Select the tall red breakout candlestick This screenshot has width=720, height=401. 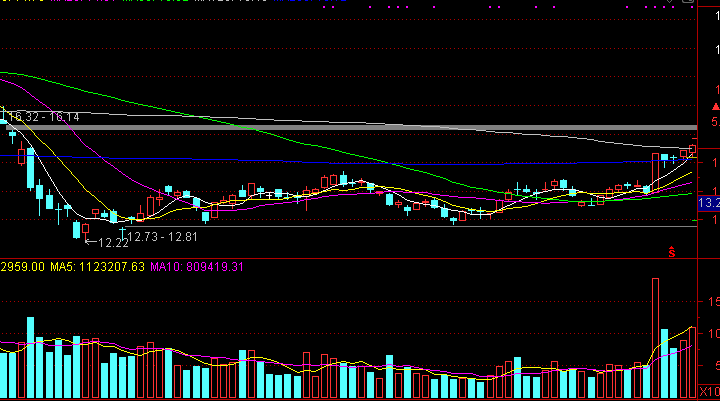tap(655, 172)
